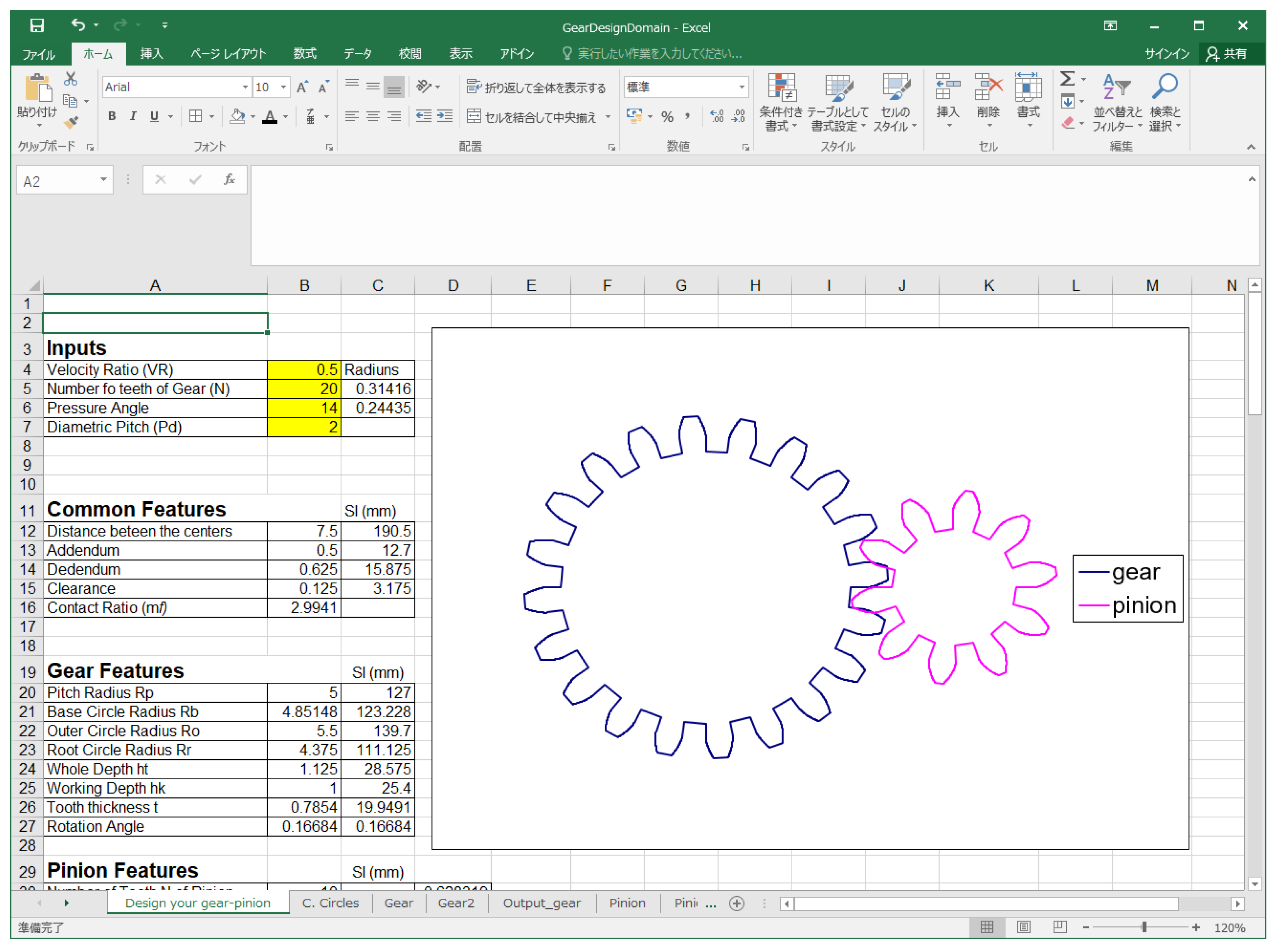The width and height of the screenshot is (1278, 952).
Task: Click the Save icon in the quick access toolbar
Action: click(37, 25)
